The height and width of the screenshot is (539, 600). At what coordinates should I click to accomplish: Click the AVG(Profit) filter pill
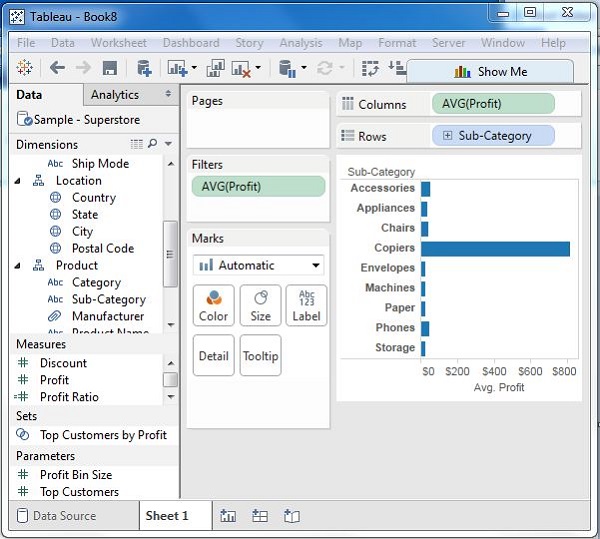[x=258, y=186]
